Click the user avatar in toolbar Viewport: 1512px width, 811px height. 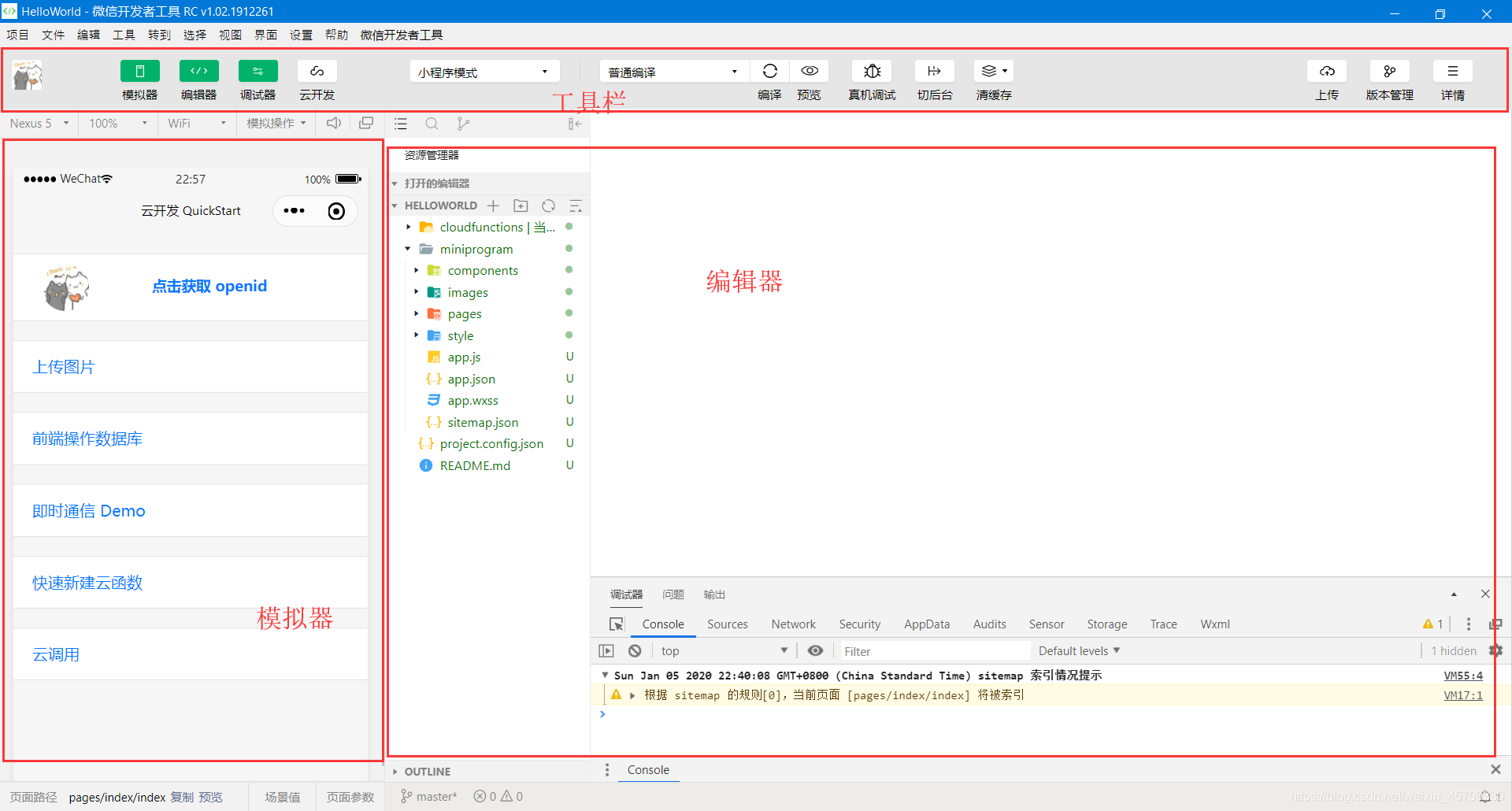click(x=28, y=75)
